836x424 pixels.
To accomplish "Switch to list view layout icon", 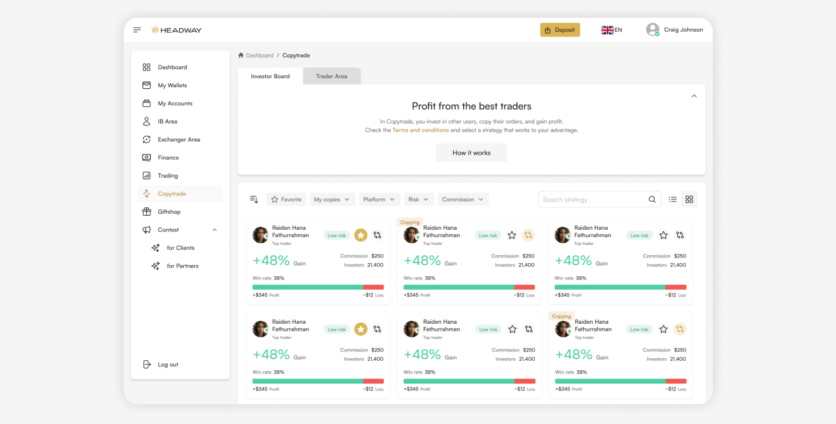I will (673, 199).
